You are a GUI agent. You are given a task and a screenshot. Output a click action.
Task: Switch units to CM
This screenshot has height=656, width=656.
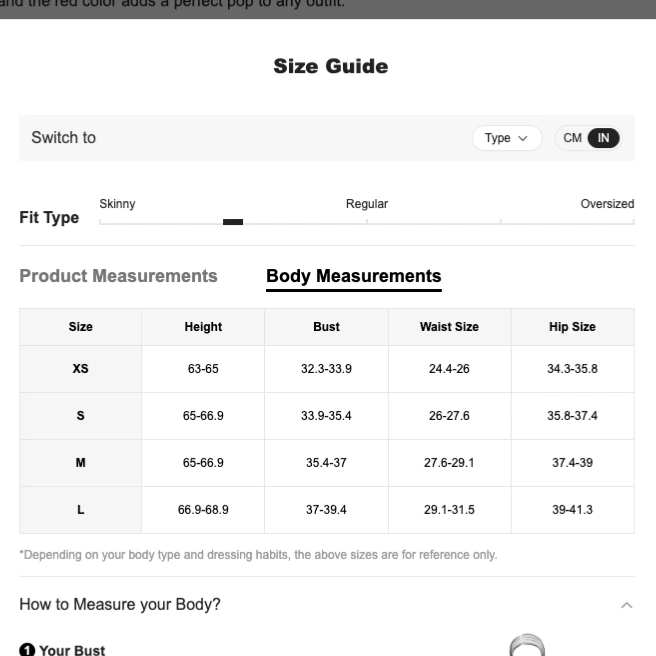coord(572,138)
